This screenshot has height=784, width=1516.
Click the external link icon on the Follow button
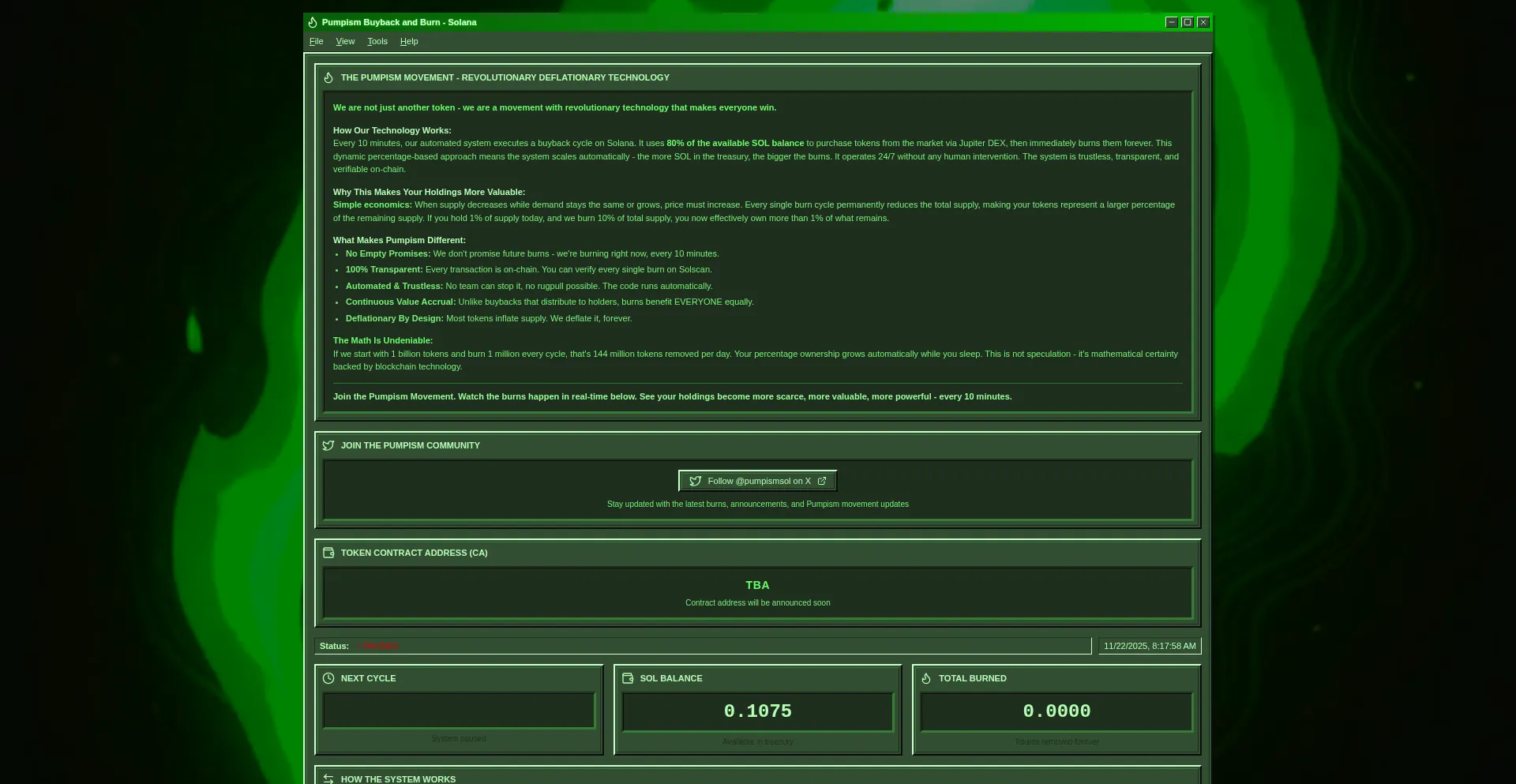822,481
